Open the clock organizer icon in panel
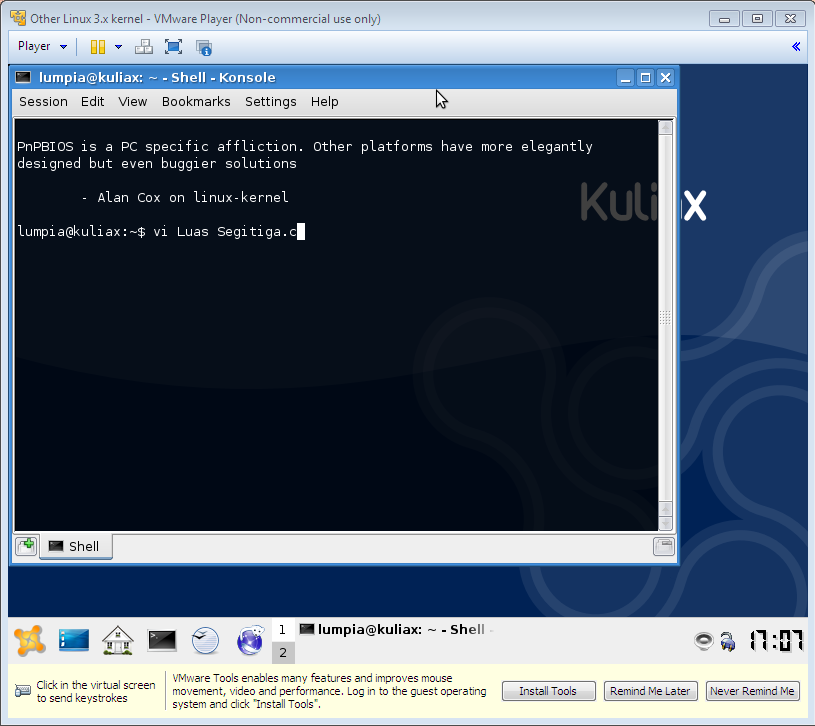Image resolution: width=815 pixels, height=726 pixels. tap(205, 641)
